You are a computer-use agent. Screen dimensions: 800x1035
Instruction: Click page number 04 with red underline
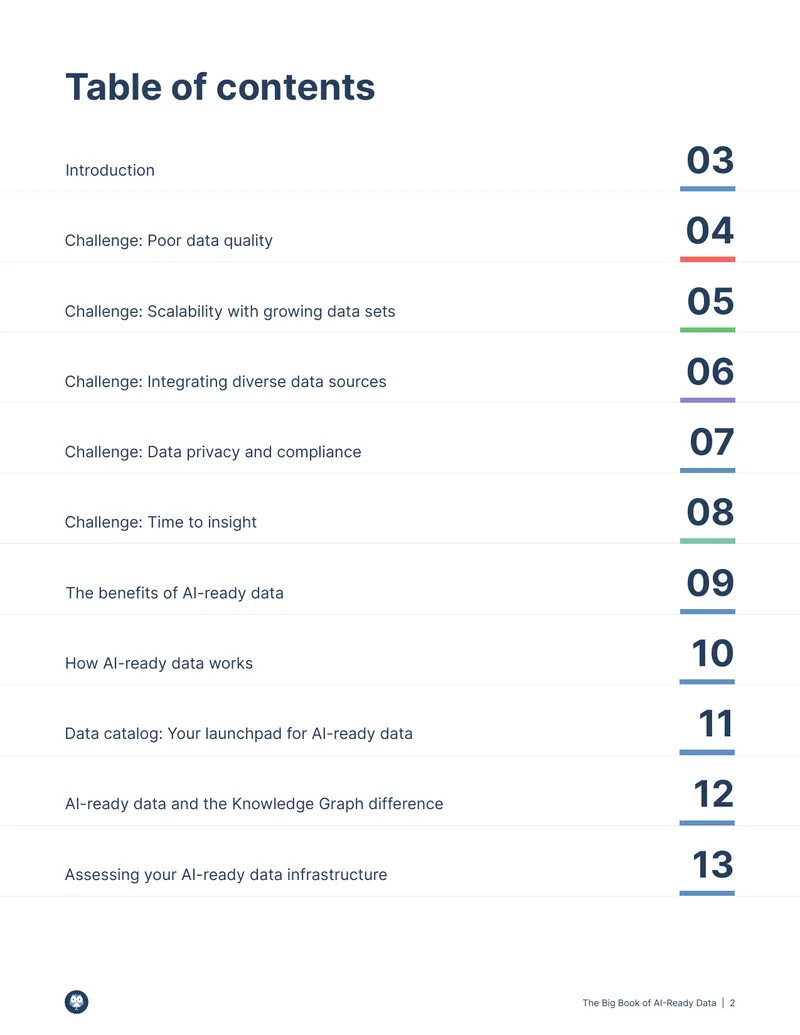[x=710, y=230]
